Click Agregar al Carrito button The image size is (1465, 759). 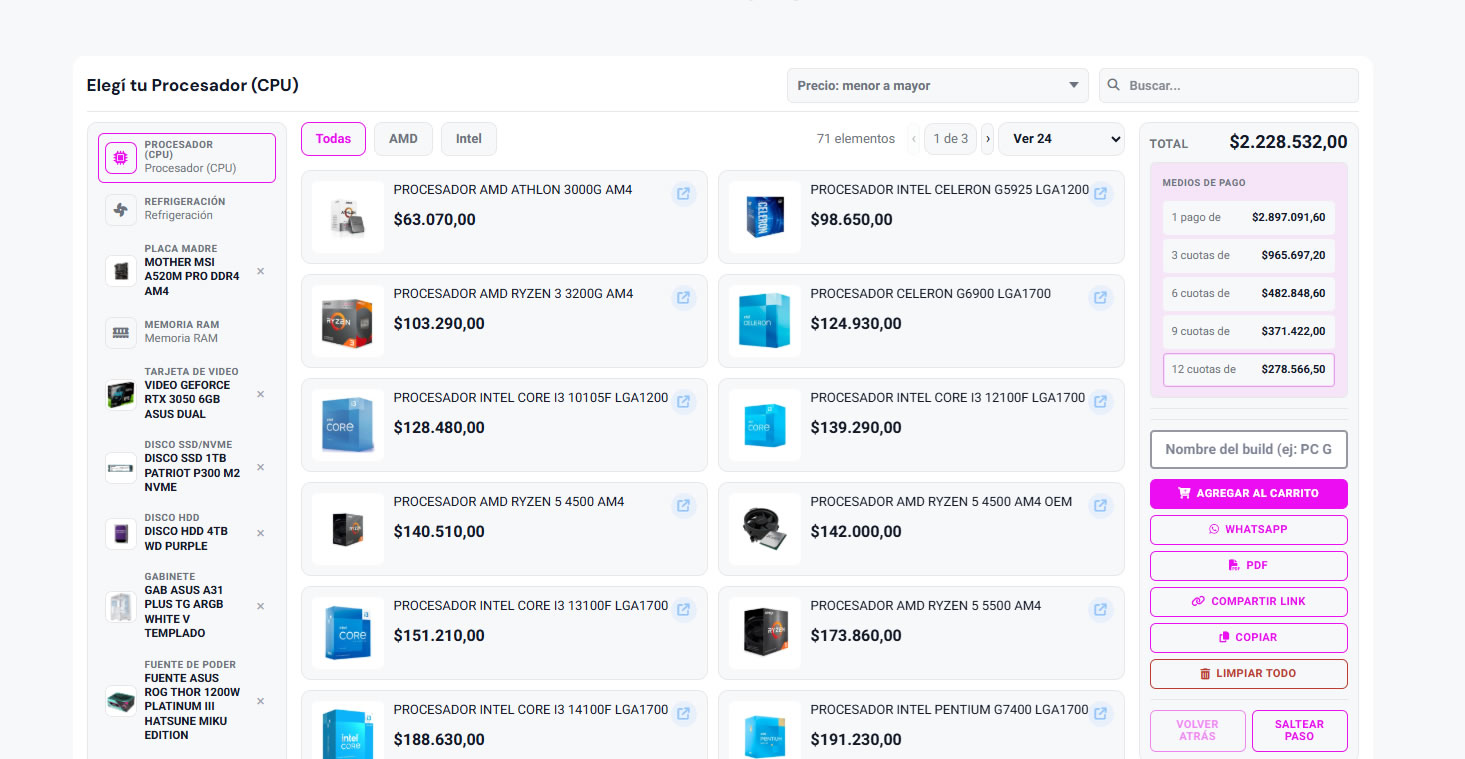(x=1248, y=493)
